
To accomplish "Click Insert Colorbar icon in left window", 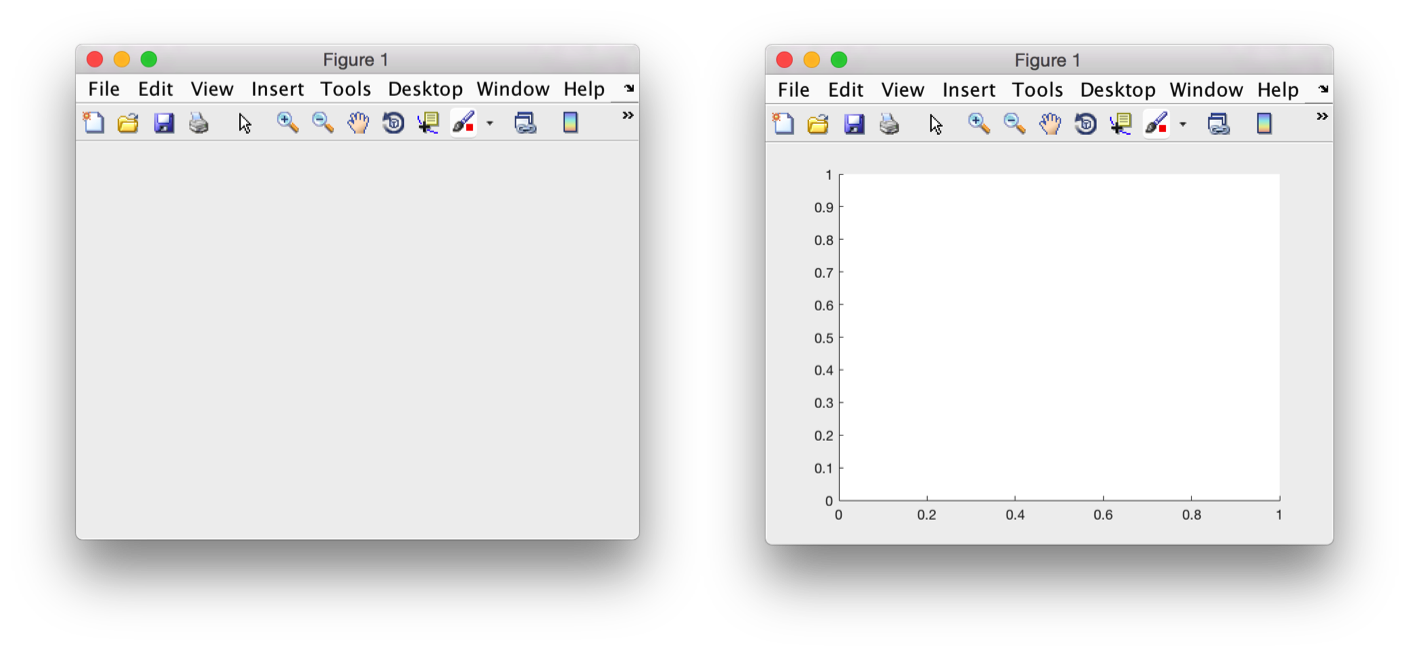I will [x=570, y=123].
